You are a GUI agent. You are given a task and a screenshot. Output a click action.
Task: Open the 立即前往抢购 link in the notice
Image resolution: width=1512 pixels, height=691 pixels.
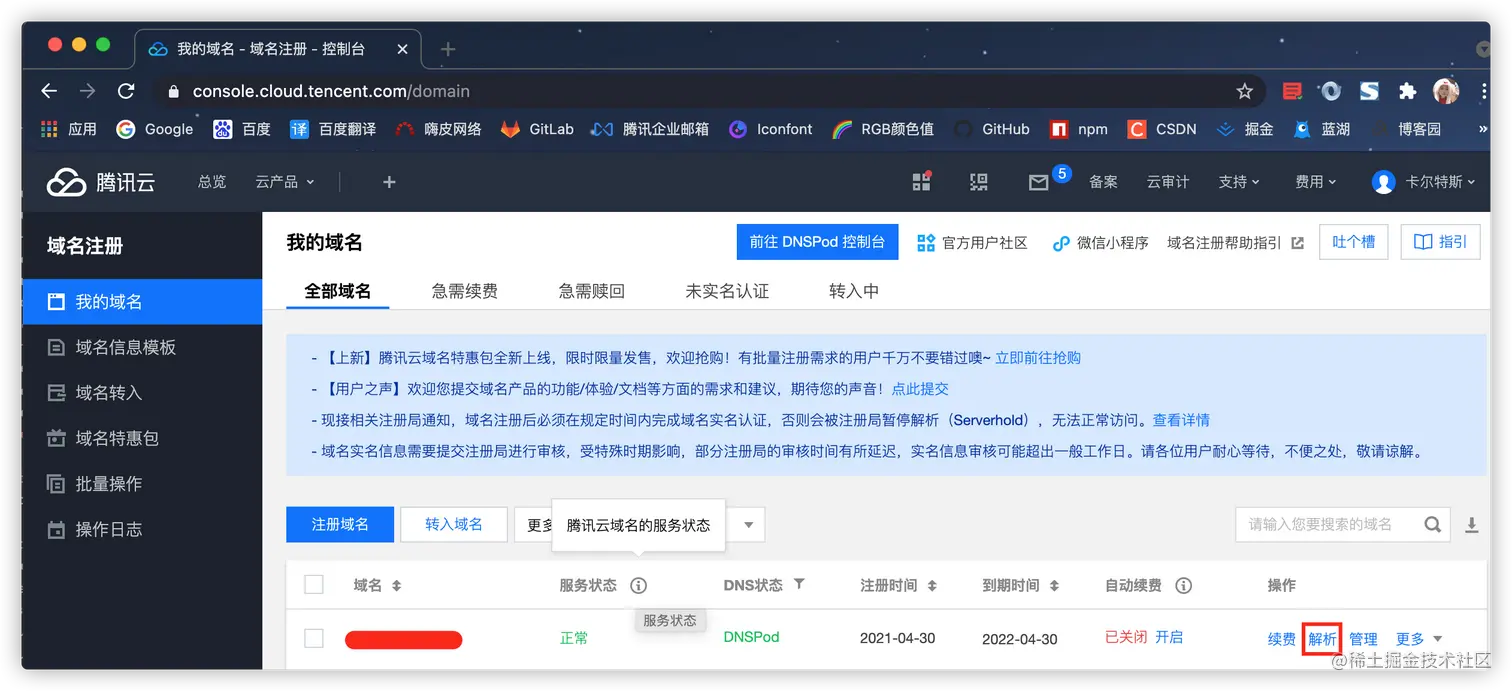click(1038, 358)
